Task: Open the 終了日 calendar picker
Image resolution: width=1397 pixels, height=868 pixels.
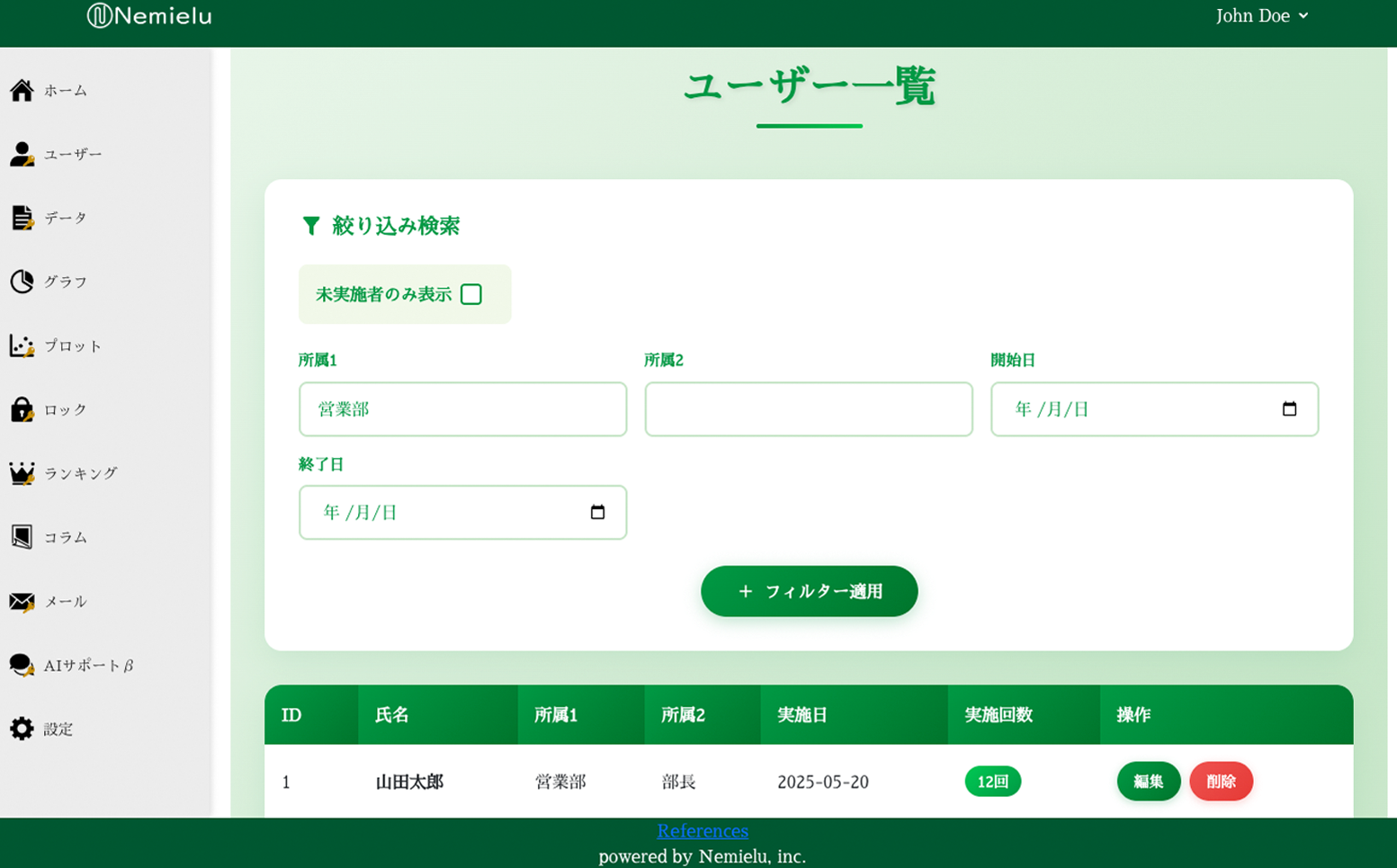Action: click(x=597, y=513)
